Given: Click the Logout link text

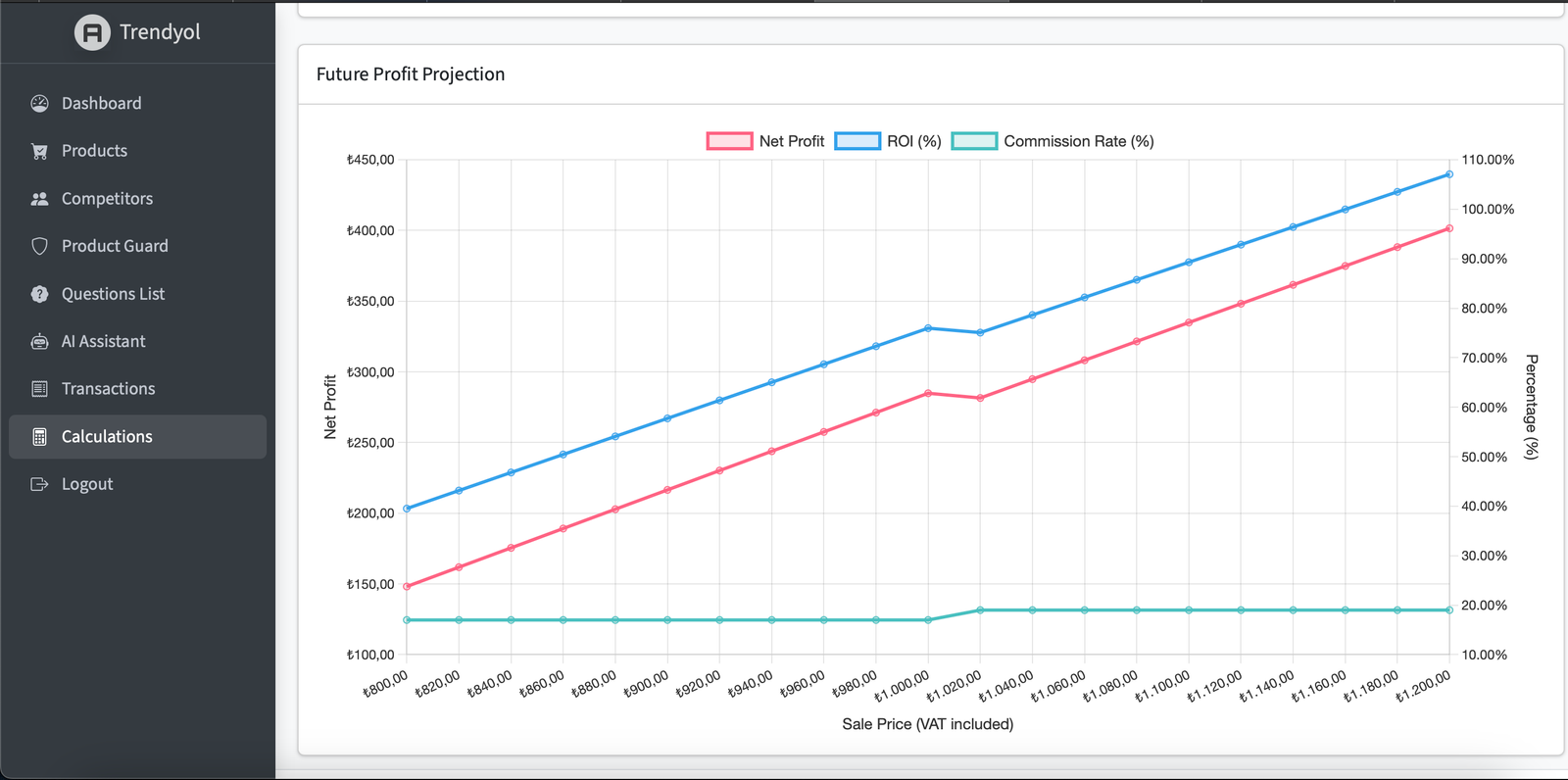Looking at the screenshot, I should pyautogui.click(x=87, y=484).
